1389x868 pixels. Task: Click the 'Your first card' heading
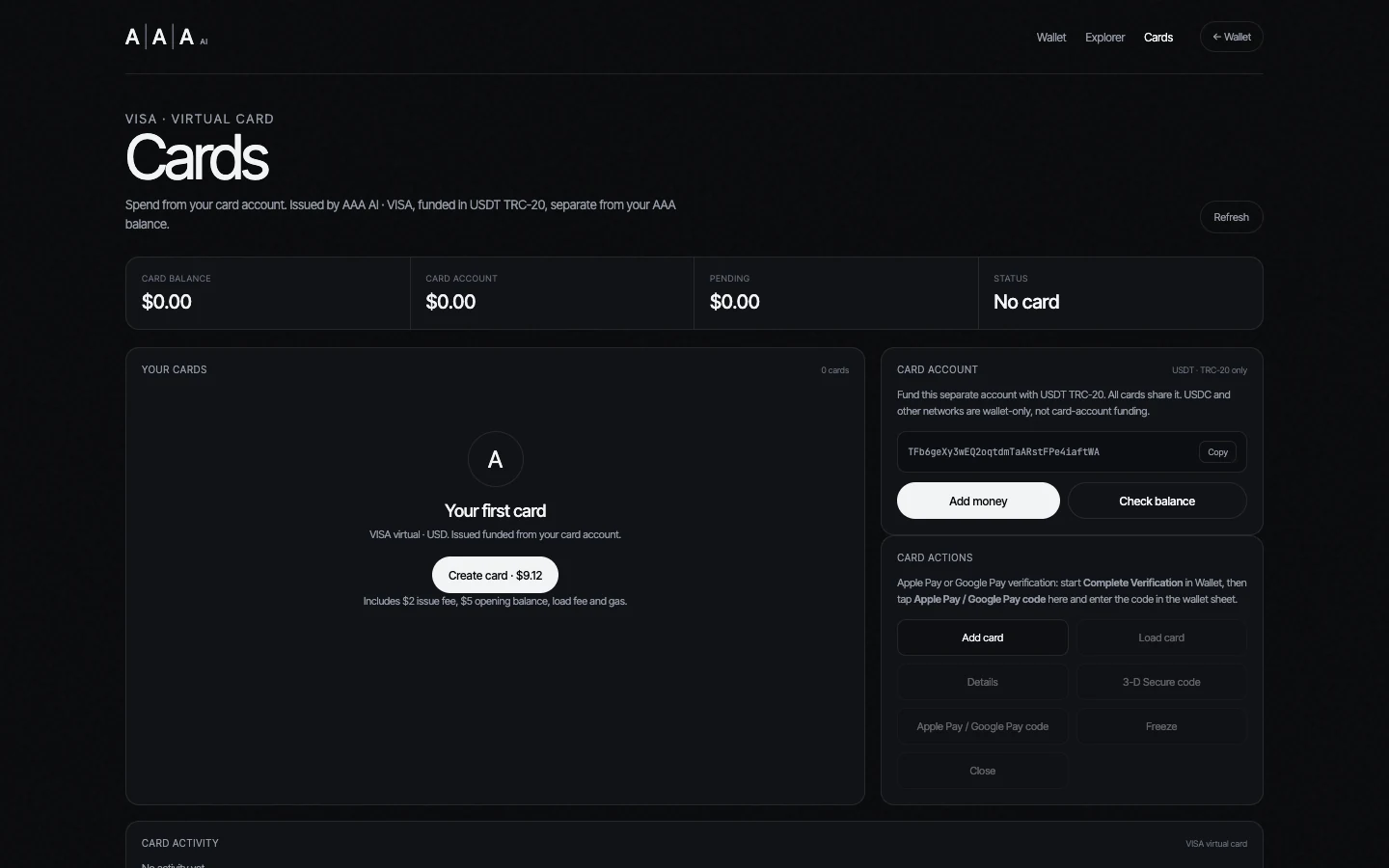click(x=495, y=511)
